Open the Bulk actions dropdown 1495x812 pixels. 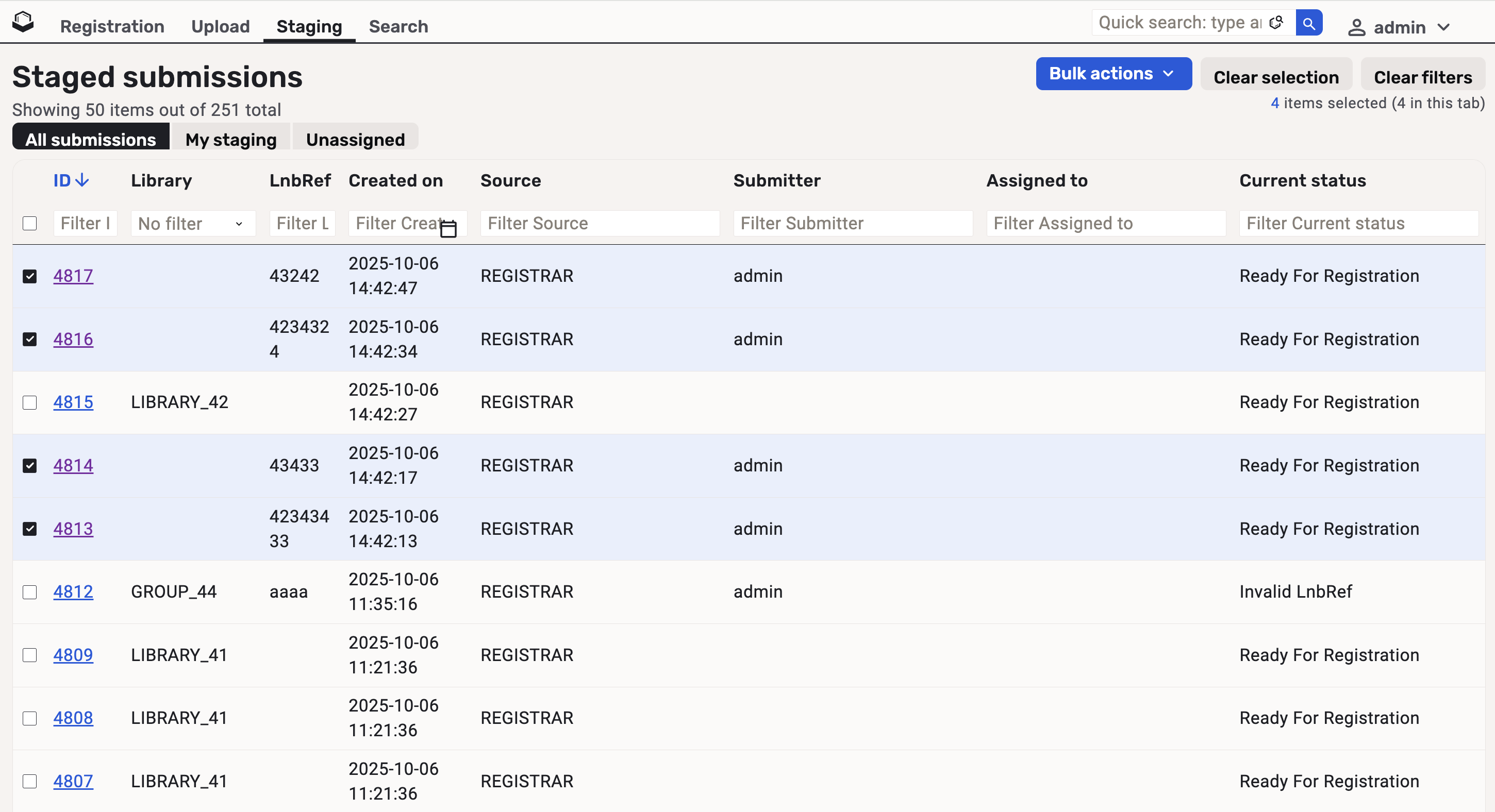click(x=1113, y=74)
